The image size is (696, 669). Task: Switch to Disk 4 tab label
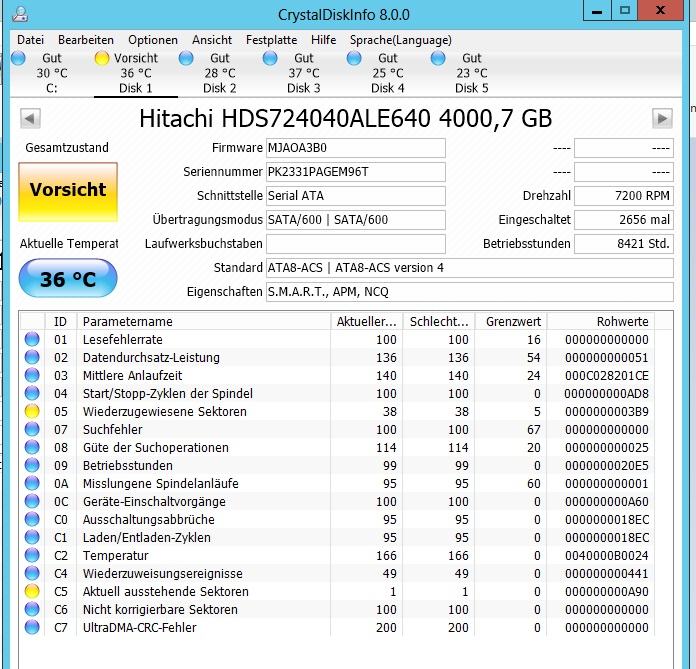(x=388, y=88)
